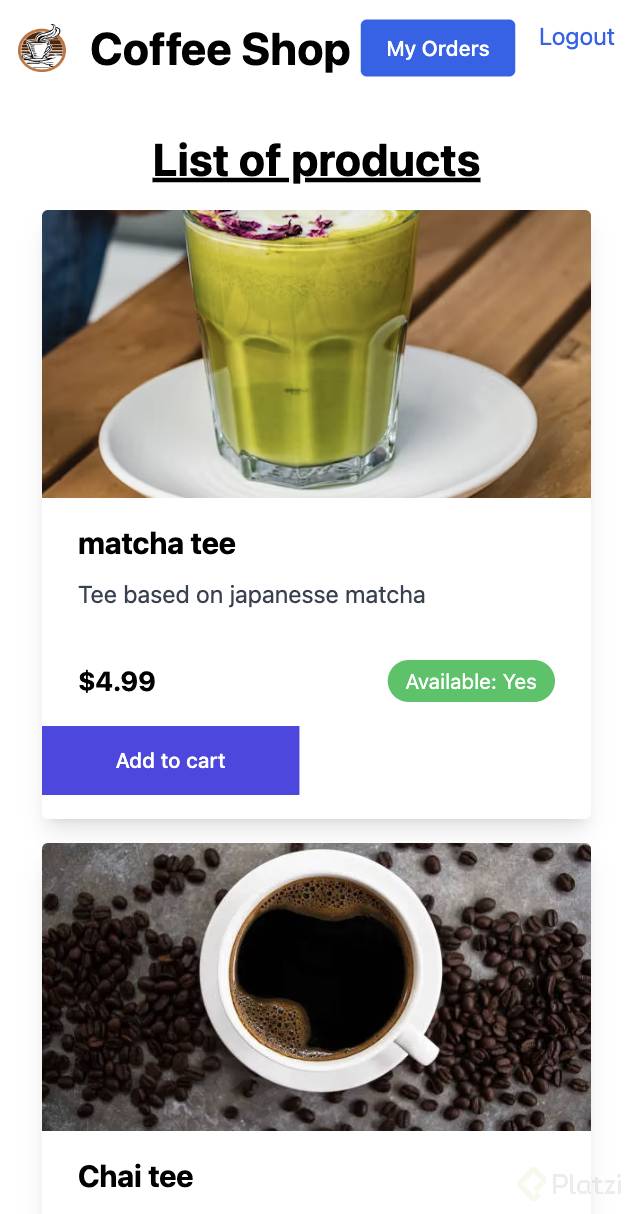Select the Tee based on japanesse matcha description
Image resolution: width=628 pixels, height=1214 pixels.
tap(252, 595)
